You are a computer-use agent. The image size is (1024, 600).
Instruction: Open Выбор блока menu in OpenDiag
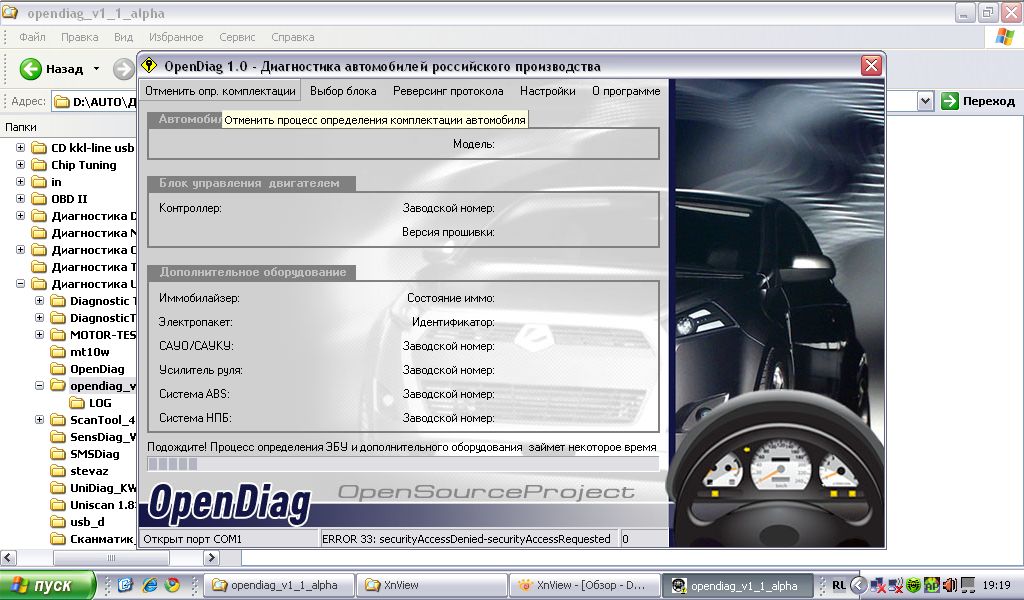(343, 91)
